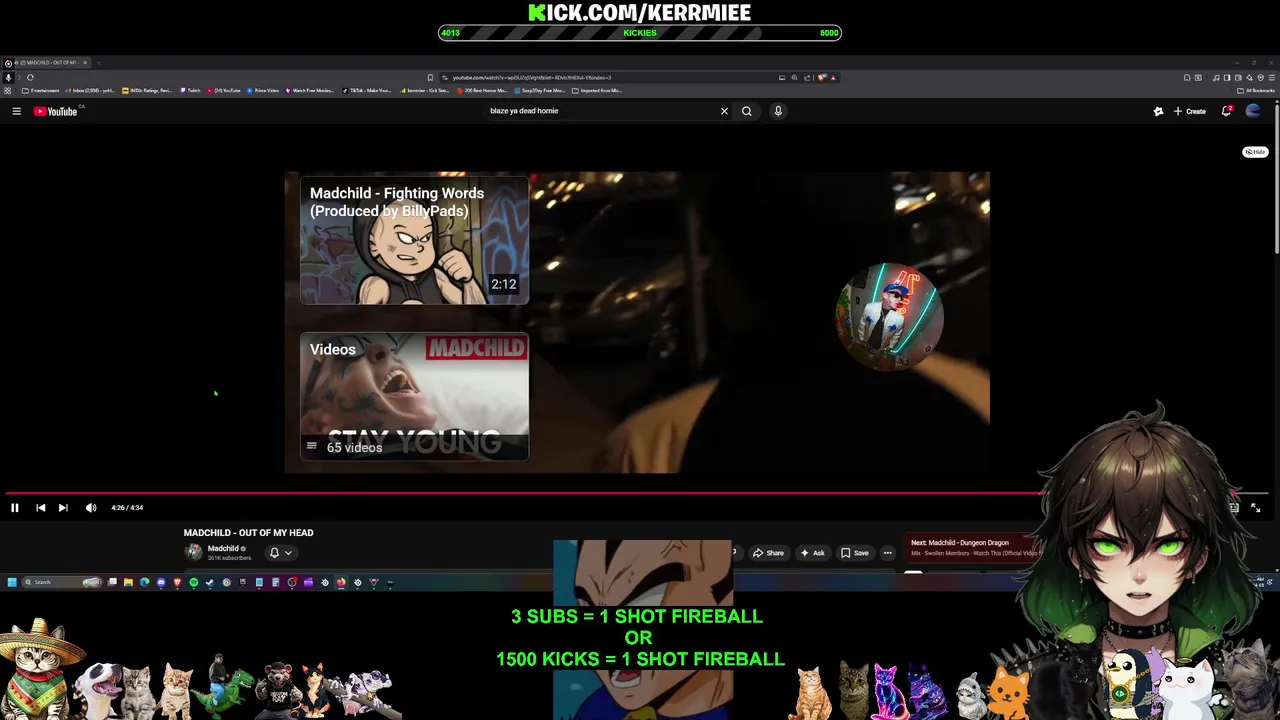Open TikTok bookmark
Viewport: 1280px width, 720px height.
[x=367, y=90]
